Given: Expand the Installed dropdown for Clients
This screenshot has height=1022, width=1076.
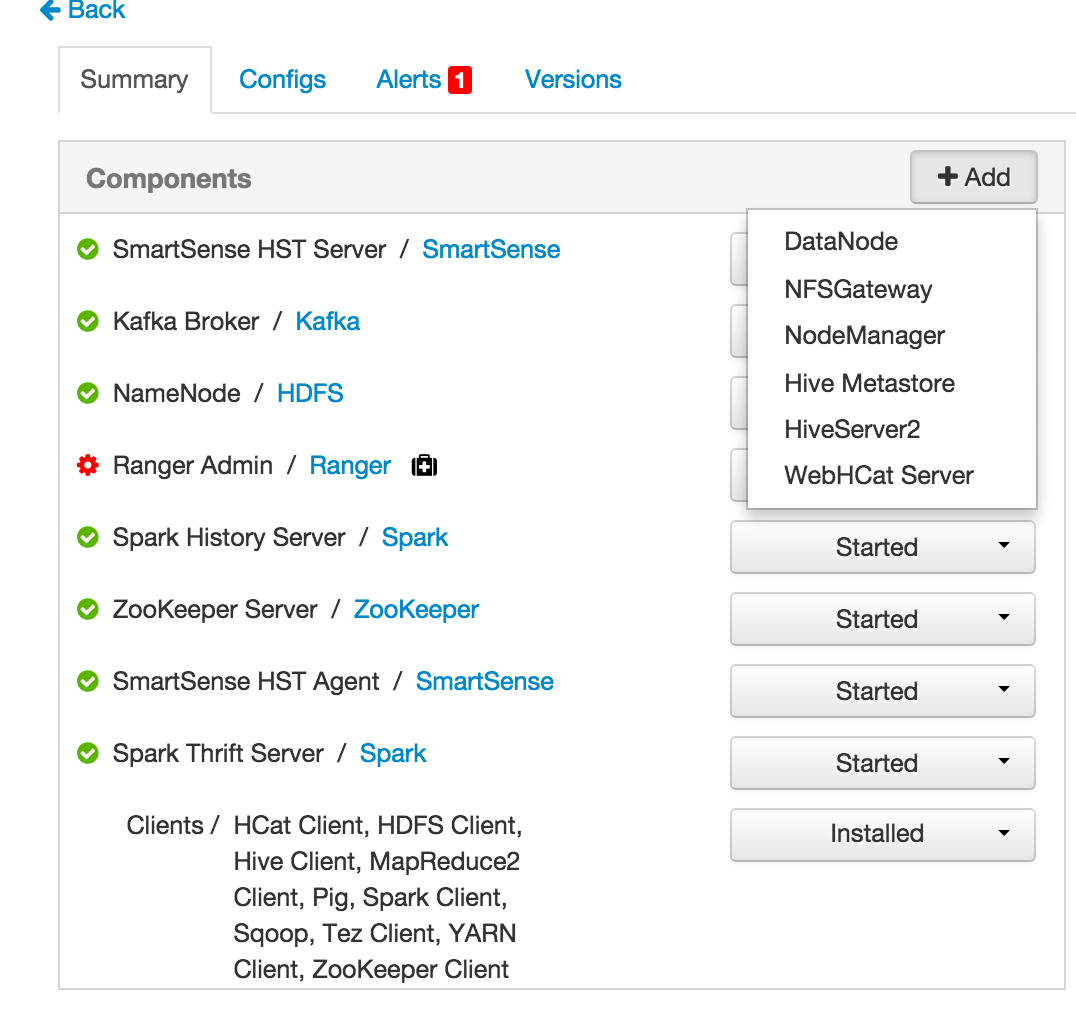Looking at the screenshot, I should point(882,834).
